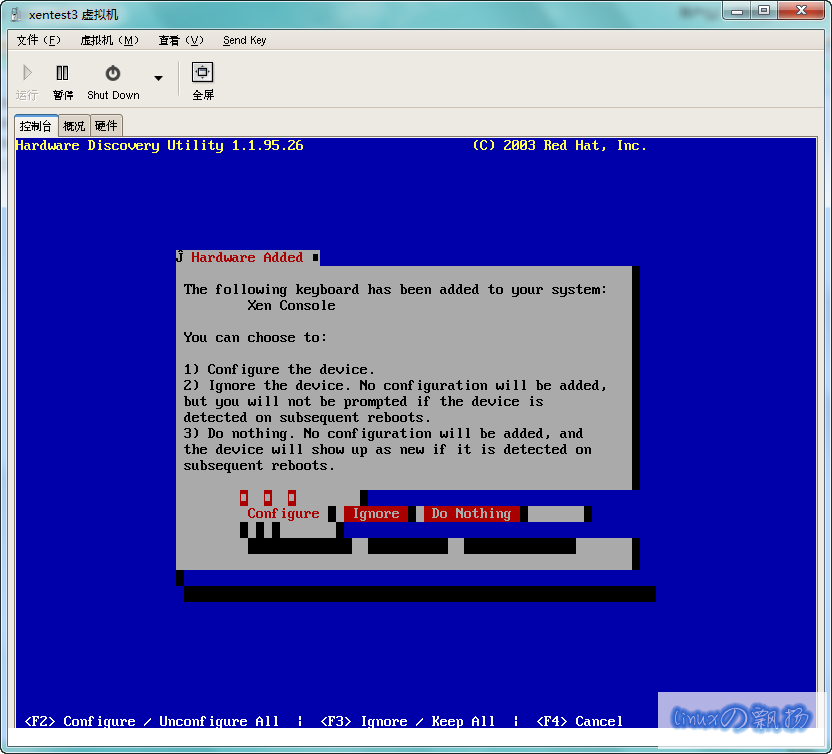
Task: Open the 查看 (View) menu
Action: pos(180,40)
